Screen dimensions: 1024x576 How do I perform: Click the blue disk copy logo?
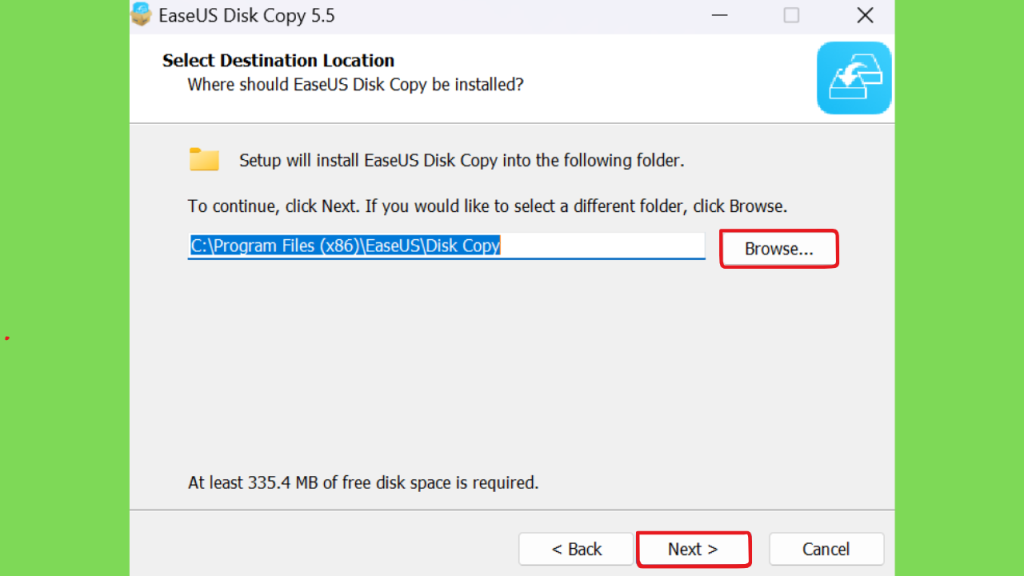point(854,78)
